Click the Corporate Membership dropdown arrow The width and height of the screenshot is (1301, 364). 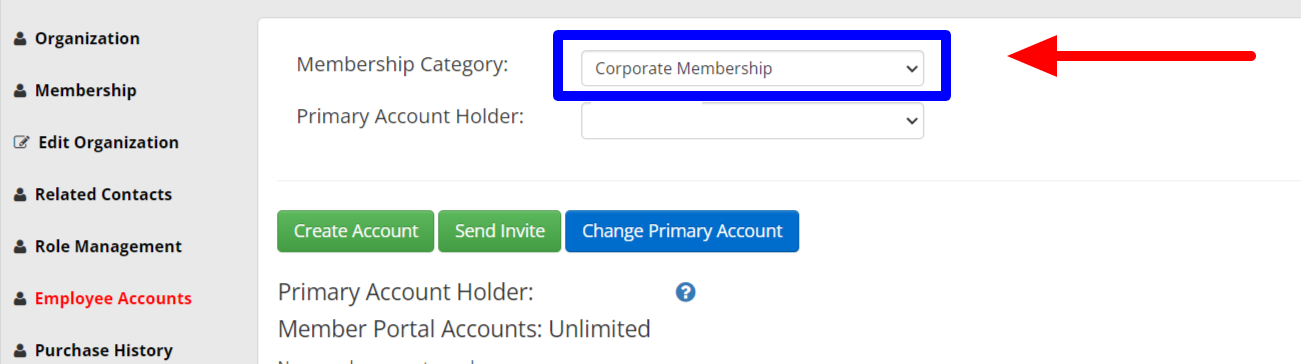[910, 68]
